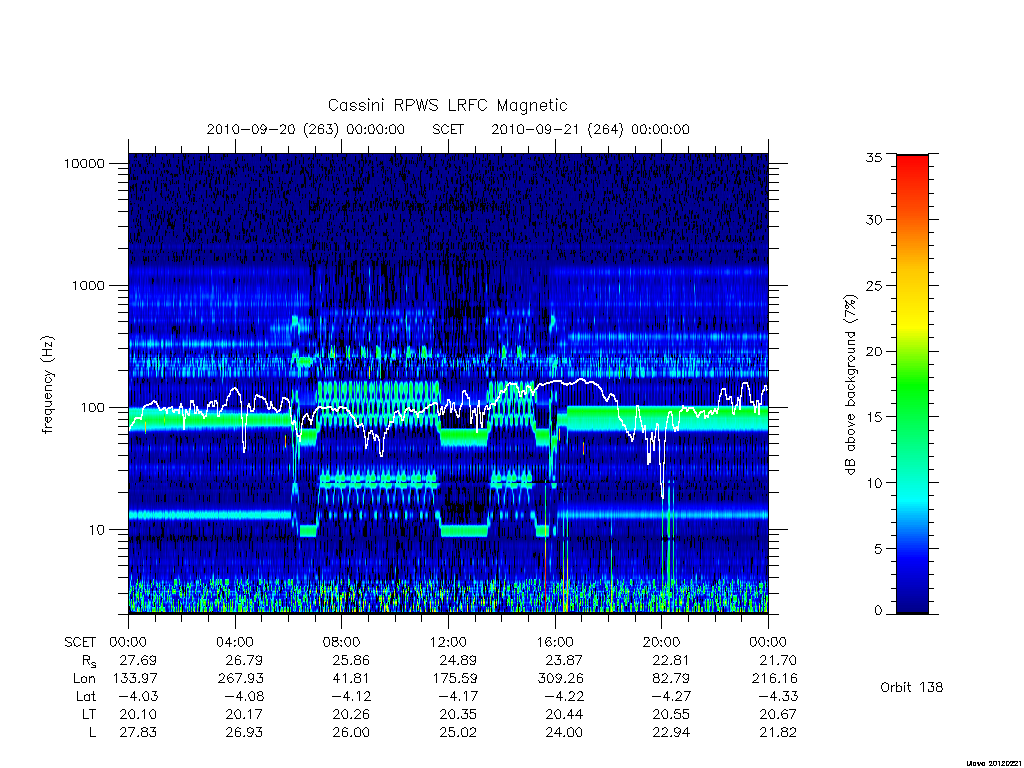Viewport: 1024px width, 768px height.
Task: Click the 15 value on color scale
Action: pyautogui.click(x=873, y=417)
